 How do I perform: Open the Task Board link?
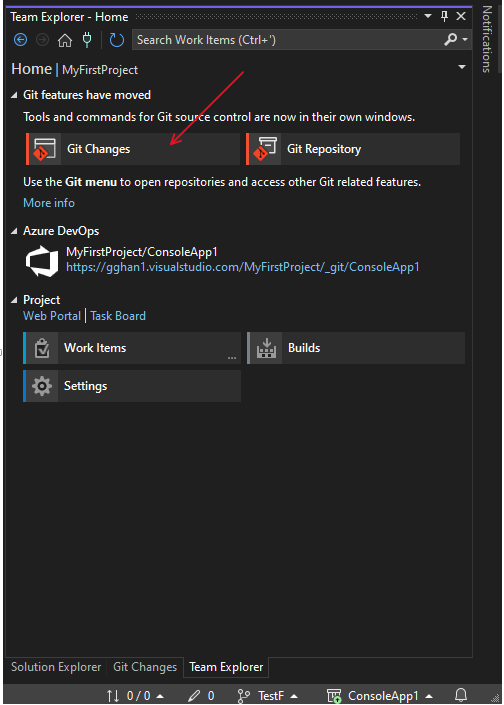tap(118, 316)
